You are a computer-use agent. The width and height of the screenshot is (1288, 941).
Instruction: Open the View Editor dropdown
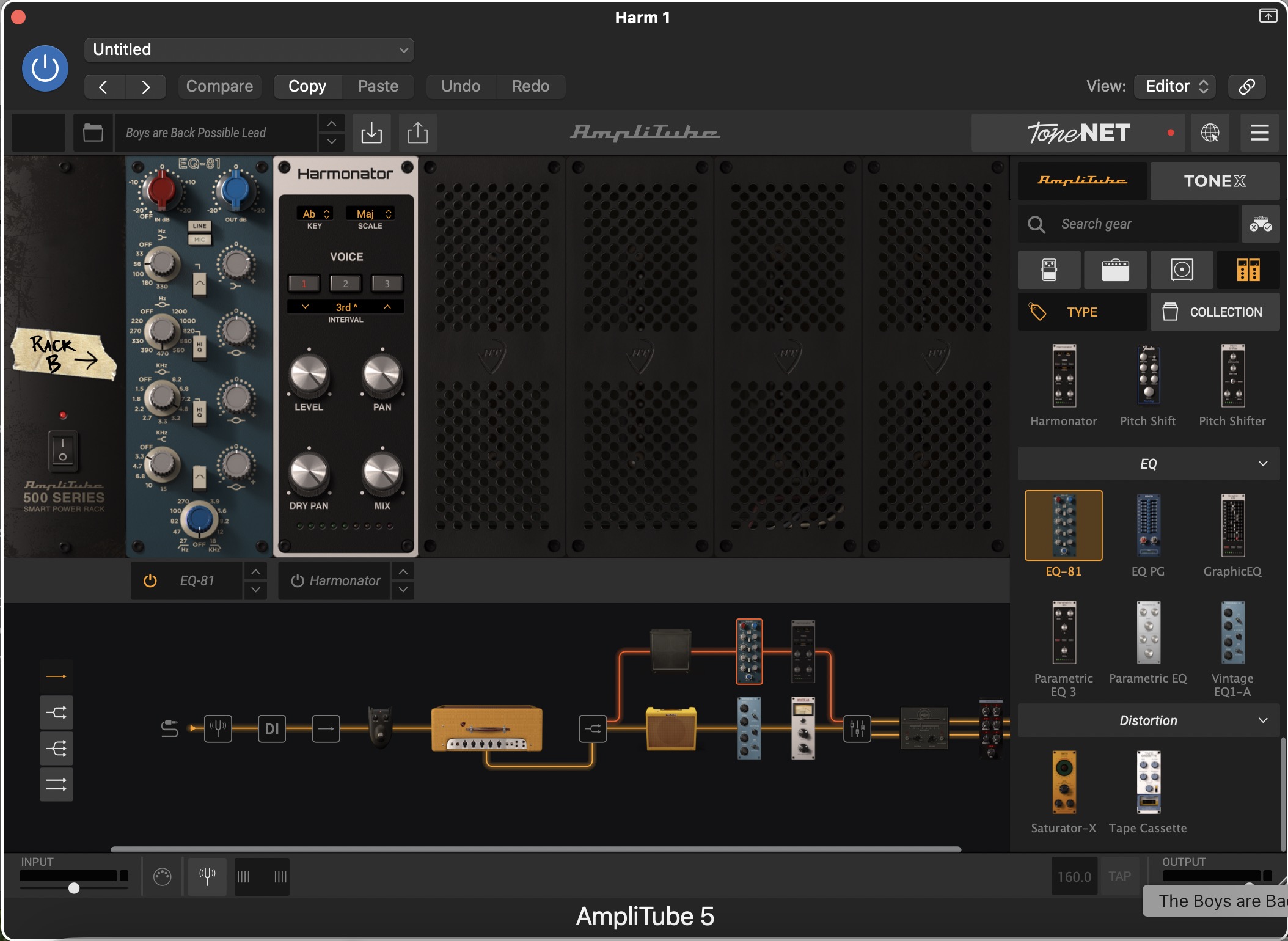tap(1175, 86)
